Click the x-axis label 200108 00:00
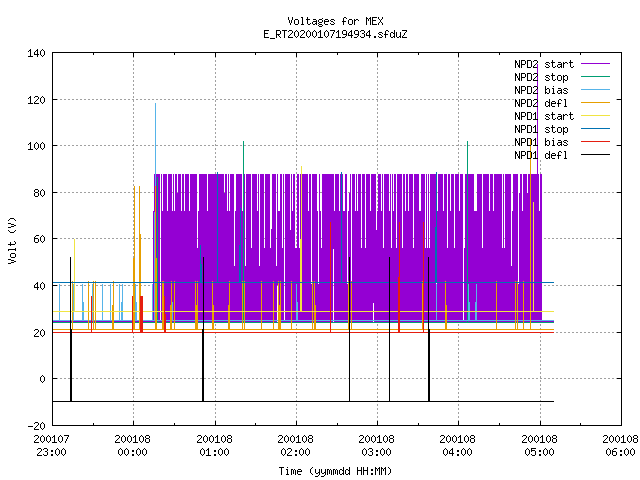 pyautogui.click(x=133, y=446)
